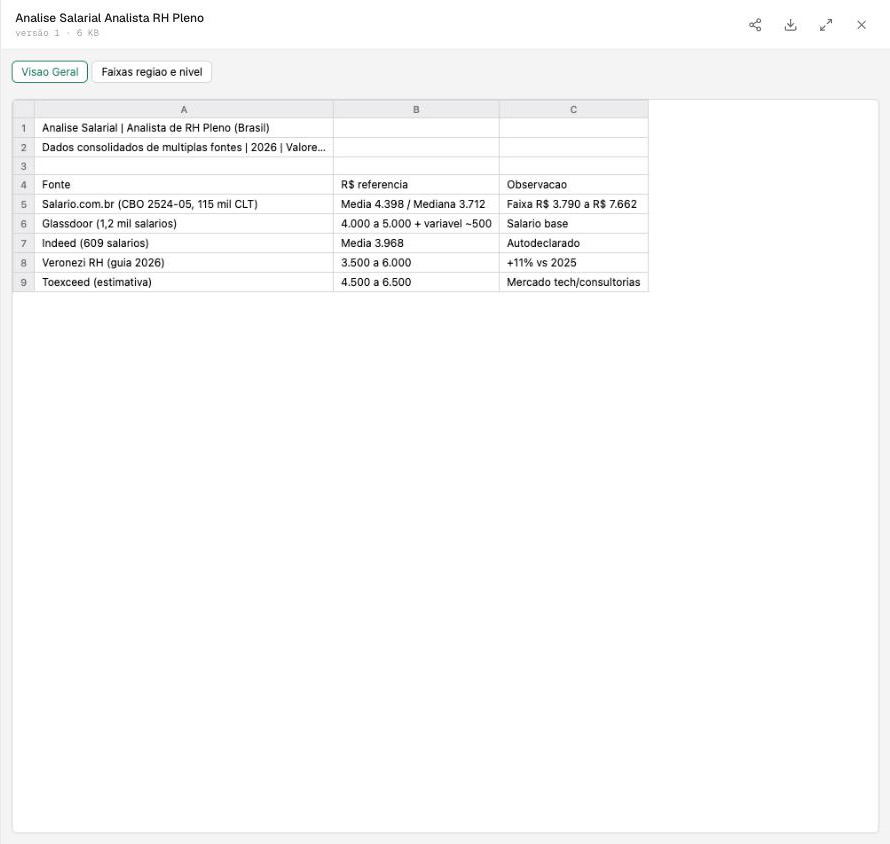Select the 'Media 3.968' cell
The height and width of the screenshot is (844, 890).
tap(416, 243)
